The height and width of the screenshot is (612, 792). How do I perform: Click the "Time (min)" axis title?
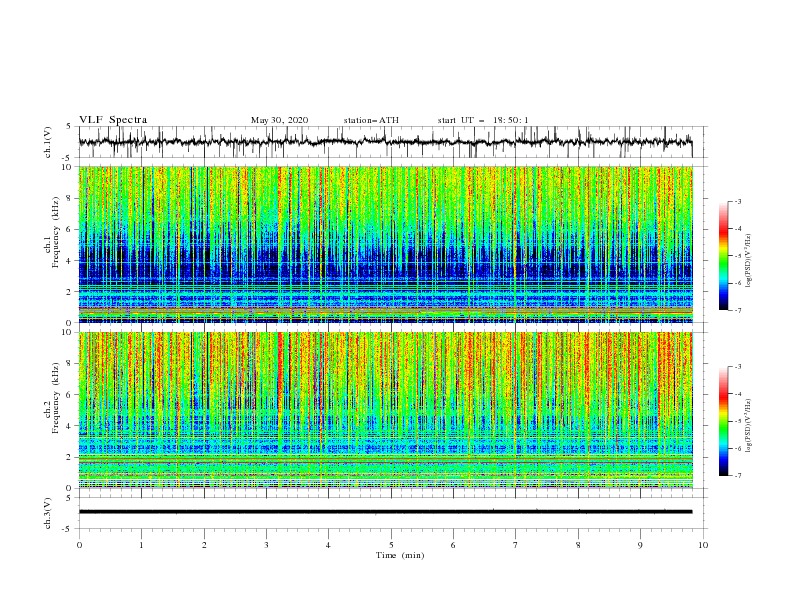(400, 555)
